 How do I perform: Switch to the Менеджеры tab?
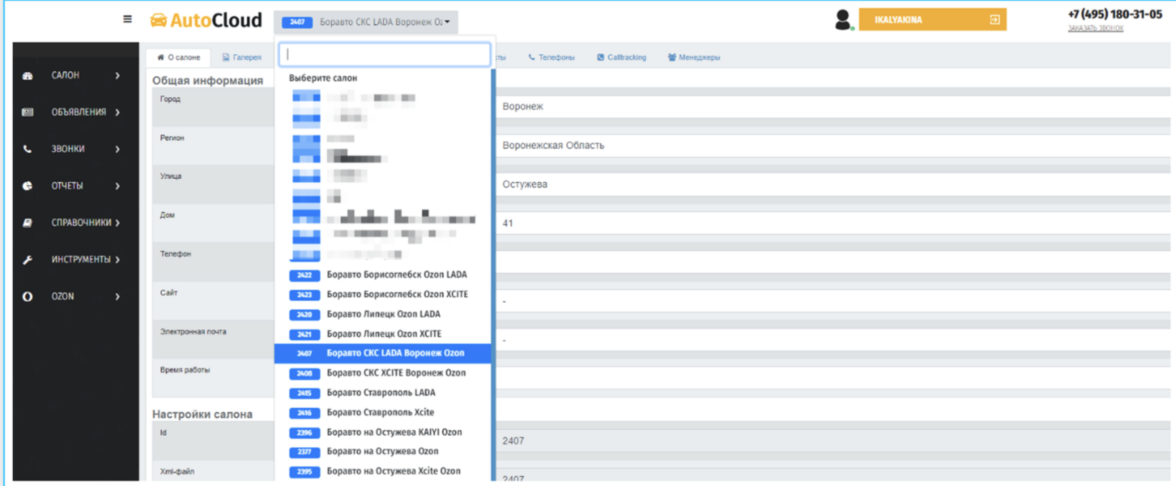tap(694, 57)
